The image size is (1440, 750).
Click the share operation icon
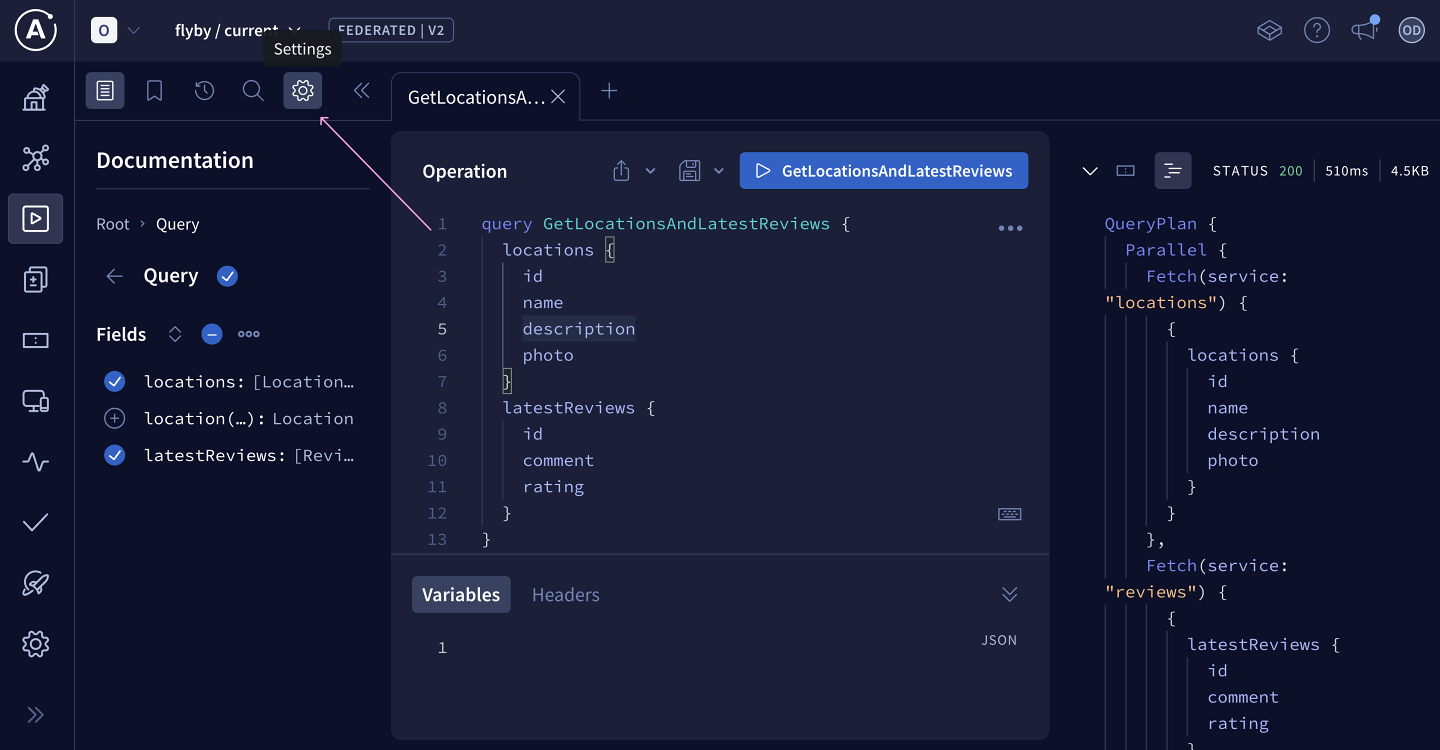pyautogui.click(x=621, y=171)
